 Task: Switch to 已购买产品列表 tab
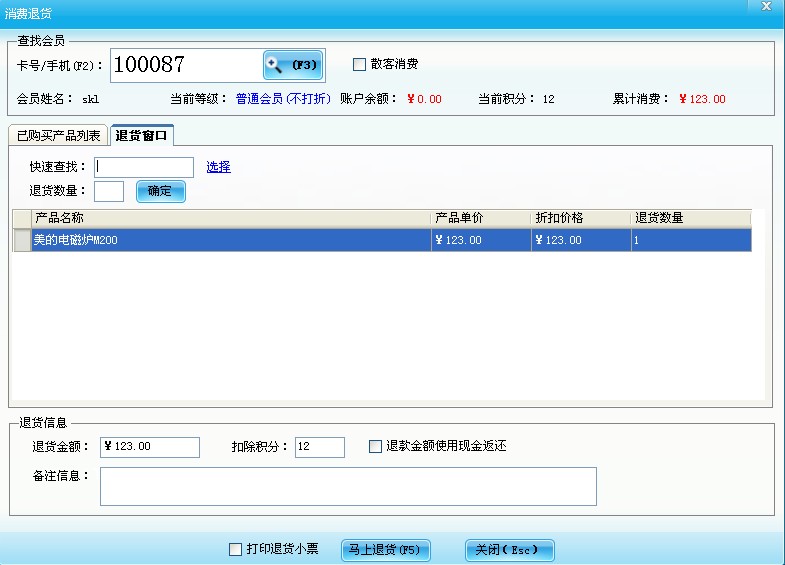pos(58,135)
